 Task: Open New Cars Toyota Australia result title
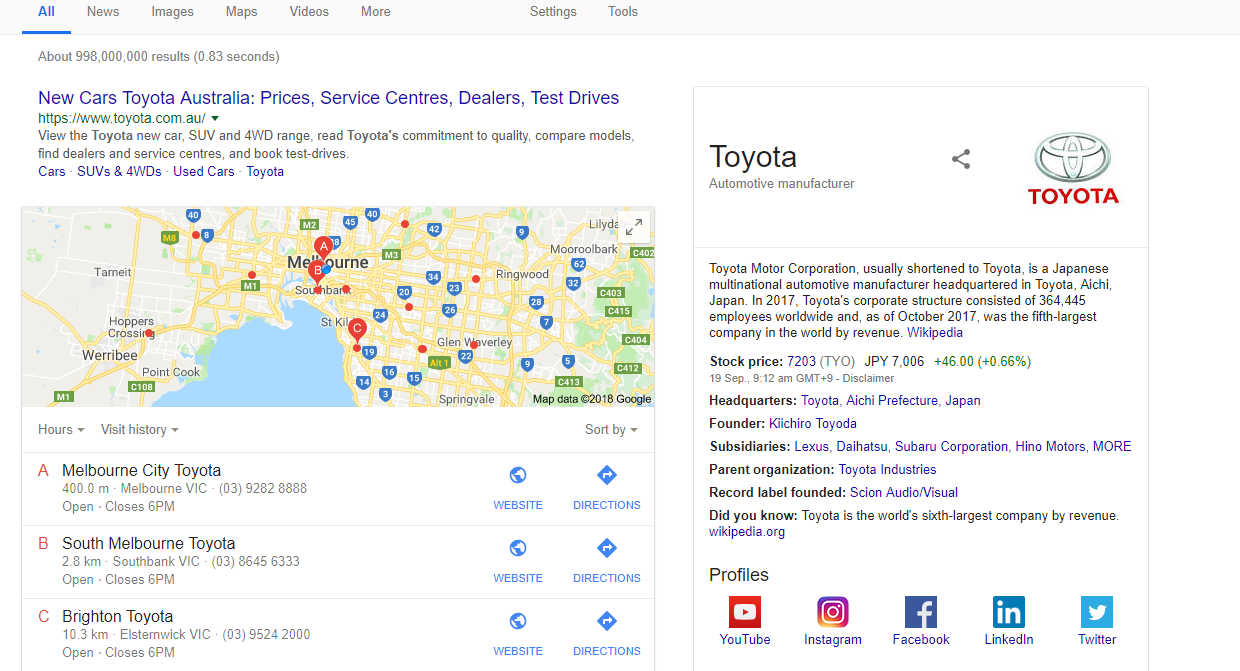point(329,98)
